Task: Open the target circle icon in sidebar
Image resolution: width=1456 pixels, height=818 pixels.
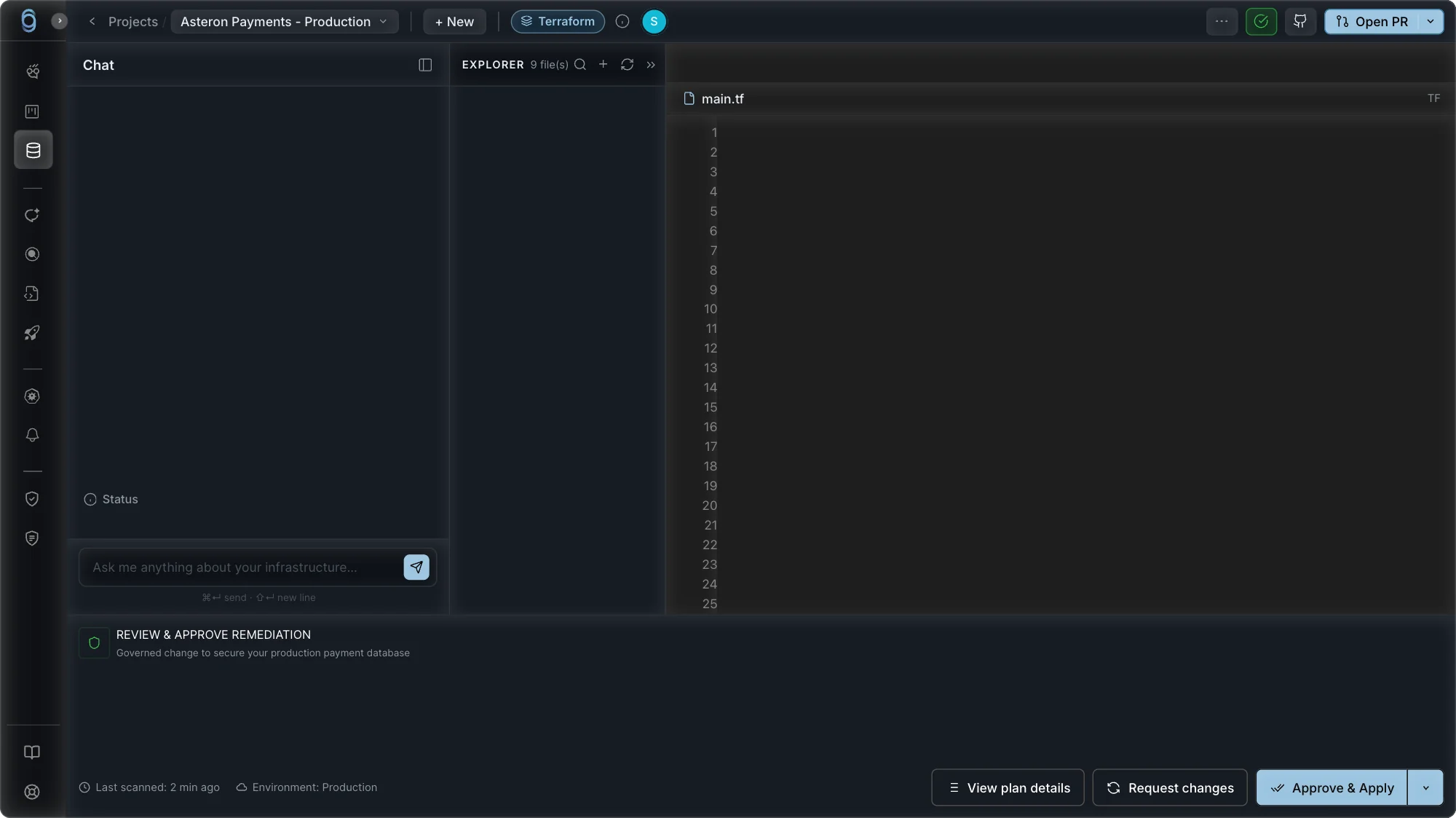Action: pyautogui.click(x=32, y=254)
